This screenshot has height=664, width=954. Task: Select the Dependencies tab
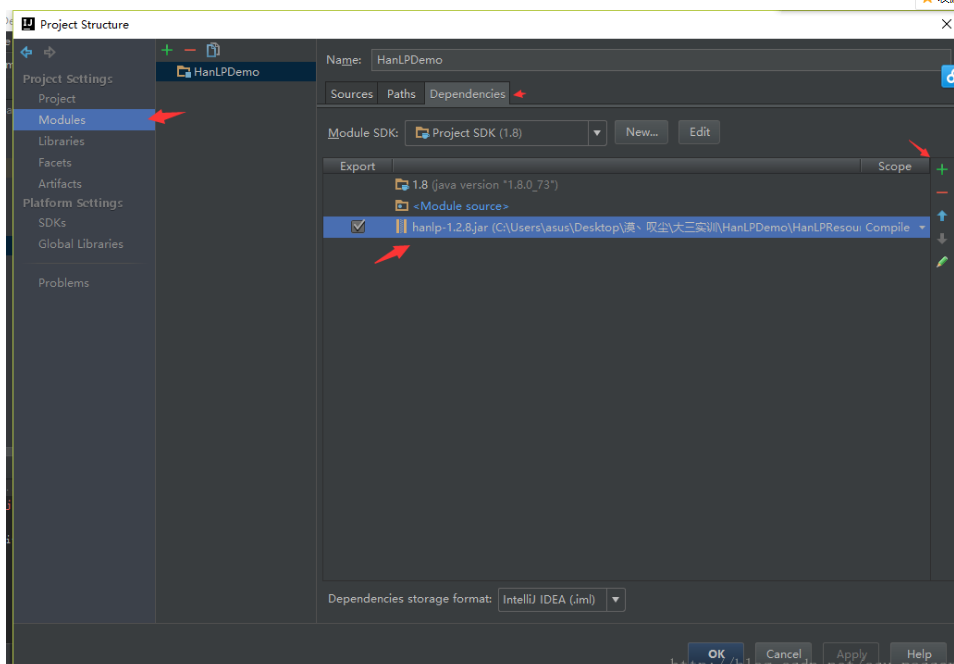[x=467, y=94]
